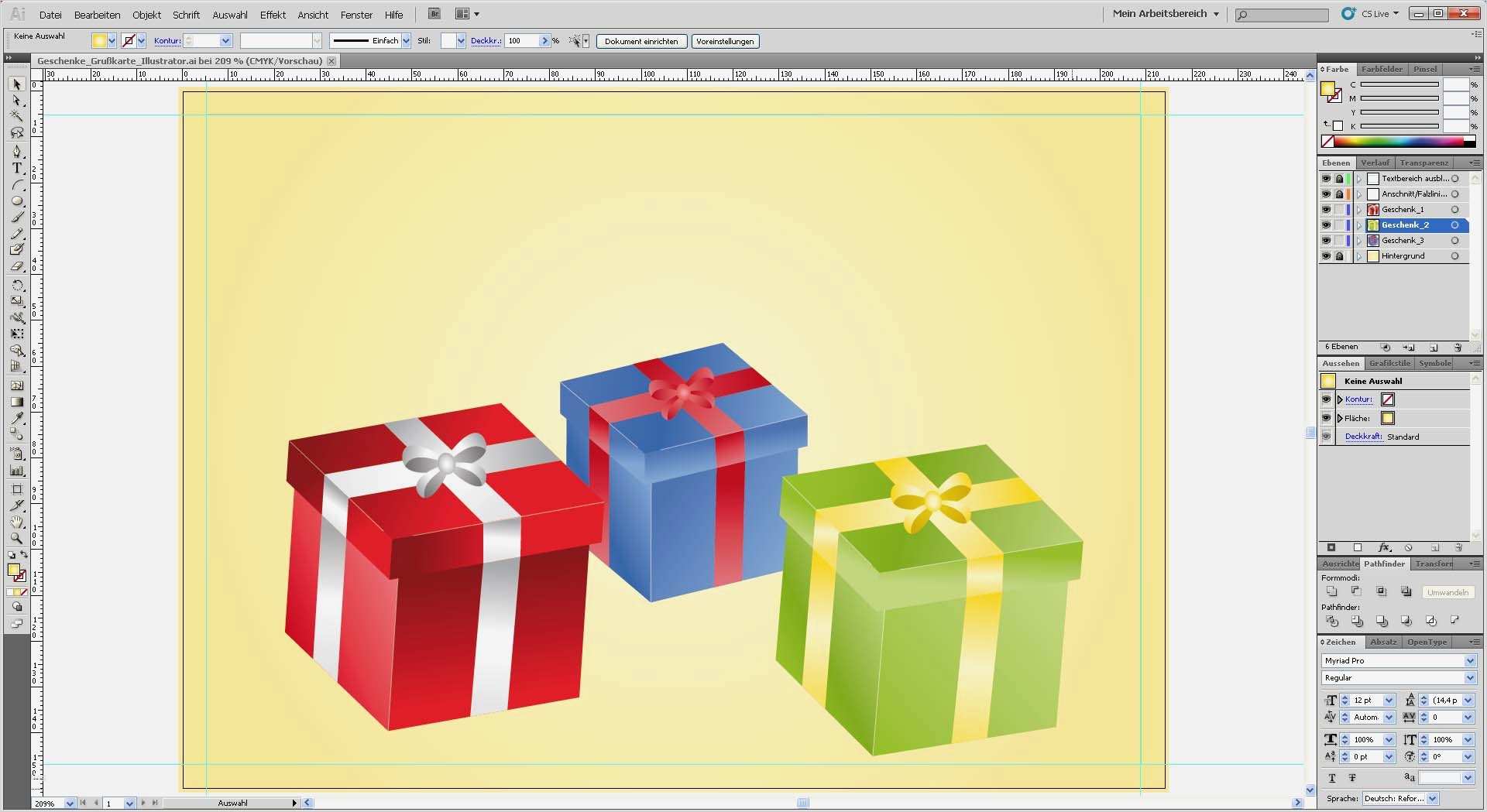Click the Divide pathfinder icon
Image resolution: width=1487 pixels, height=812 pixels.
[1332, 621]
